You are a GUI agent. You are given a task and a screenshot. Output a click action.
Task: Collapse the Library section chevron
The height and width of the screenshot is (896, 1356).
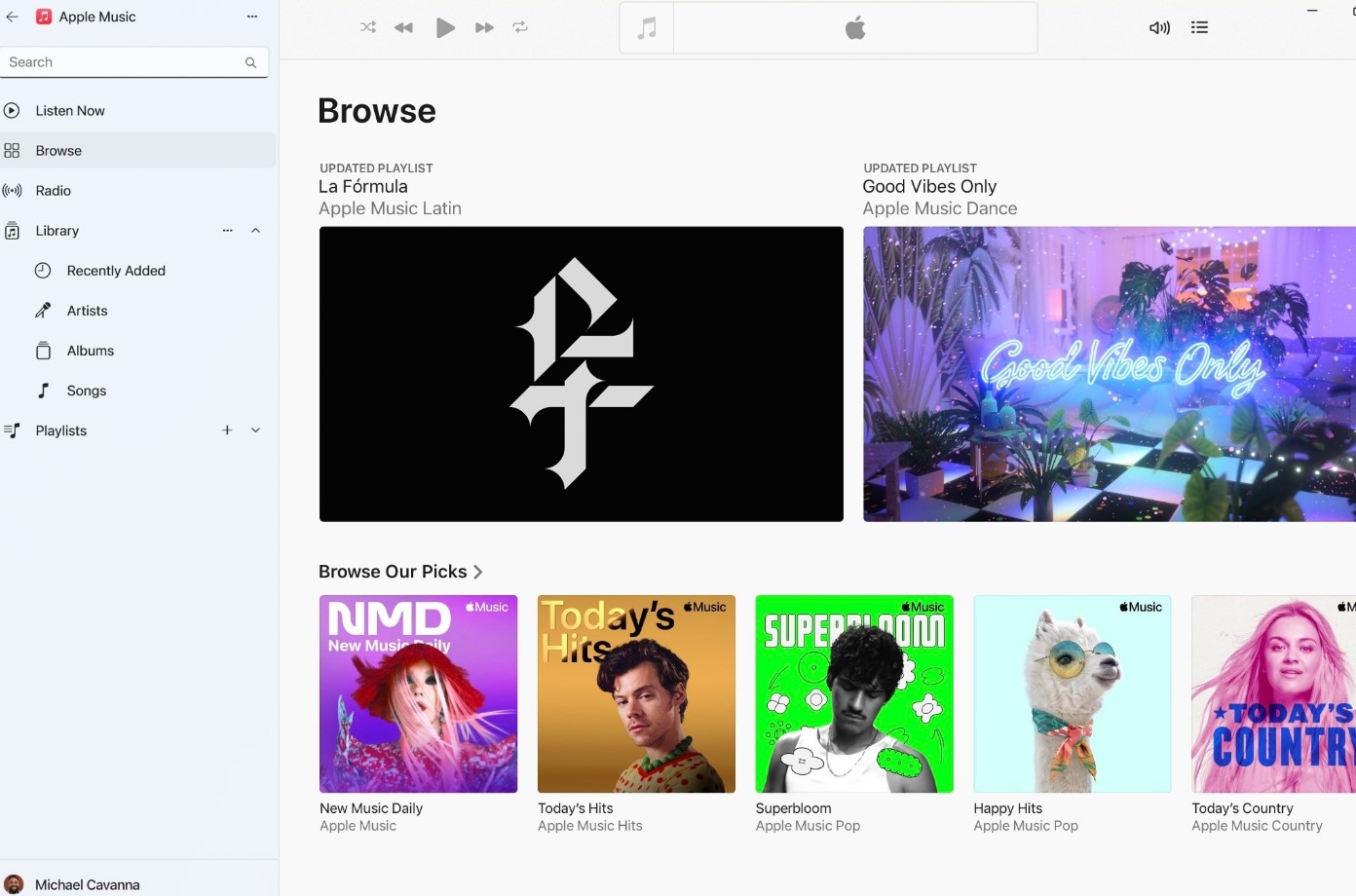click(255, 231)
